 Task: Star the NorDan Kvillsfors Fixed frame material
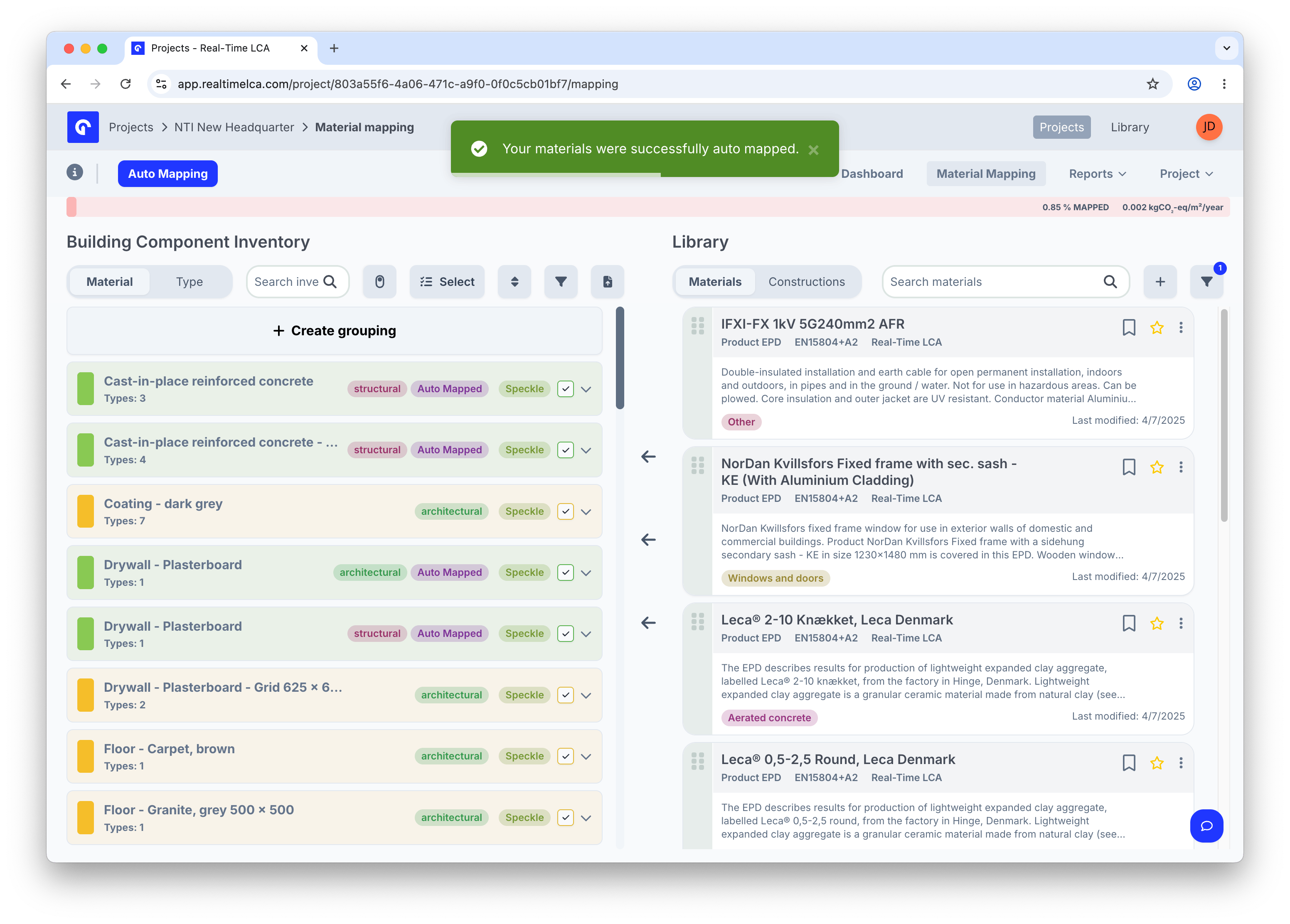point(1156,467)
